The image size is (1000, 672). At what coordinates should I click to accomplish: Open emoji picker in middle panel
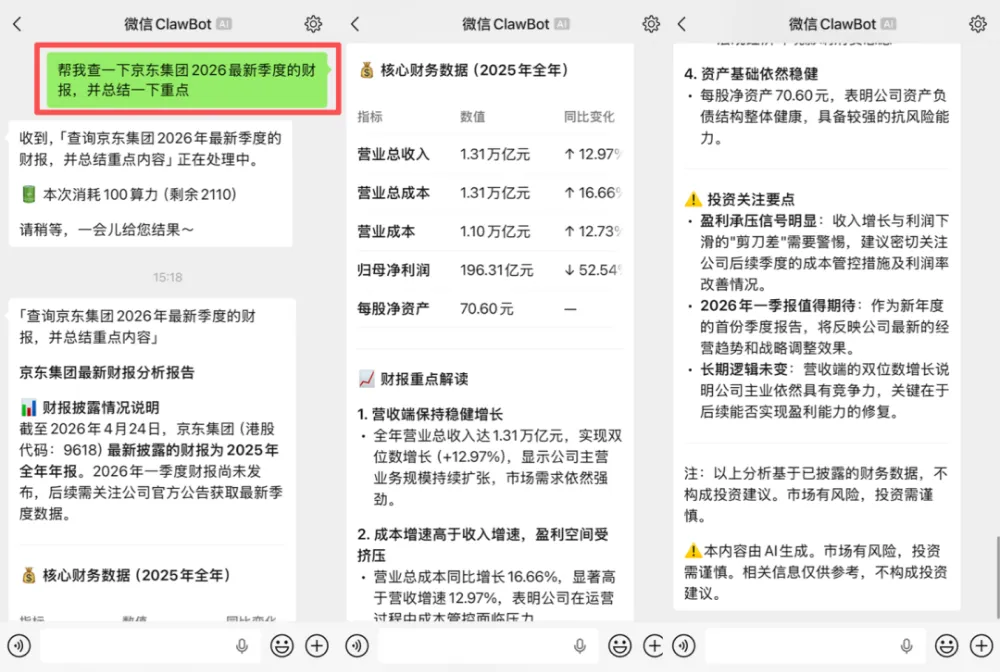click(x=620, y=646)
